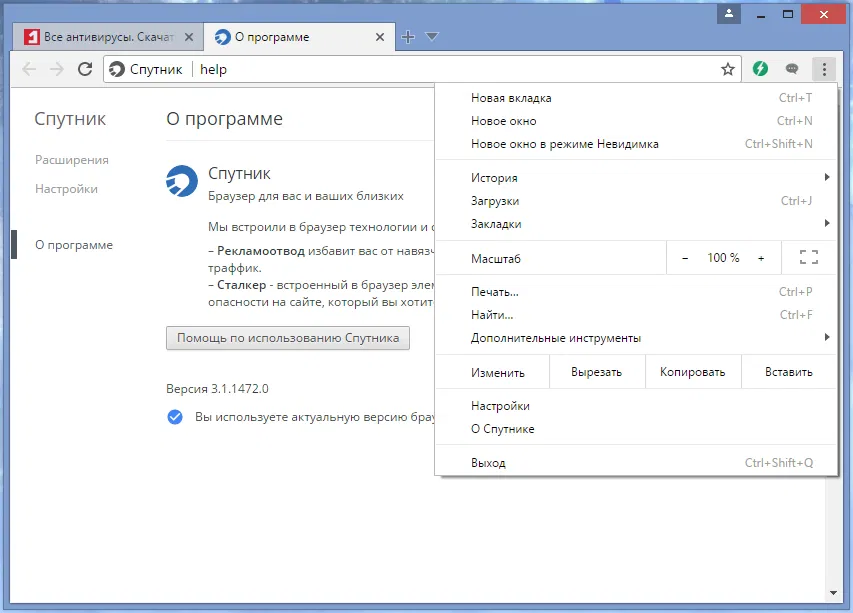Open the tab list dropdown triangle
The image size is (853, 613).
pos(431,36)
